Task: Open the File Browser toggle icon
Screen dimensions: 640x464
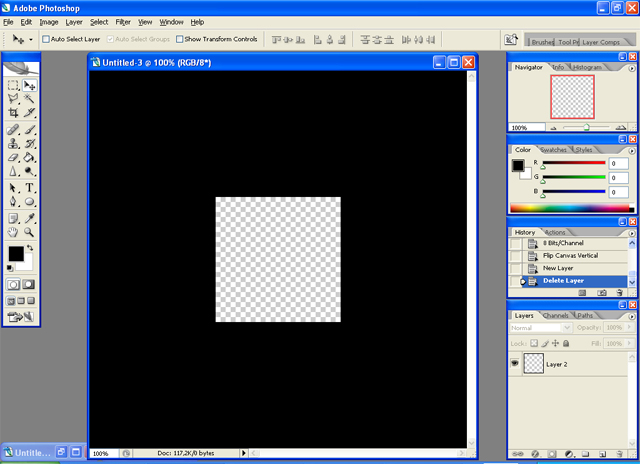Action: pos(511,40)
